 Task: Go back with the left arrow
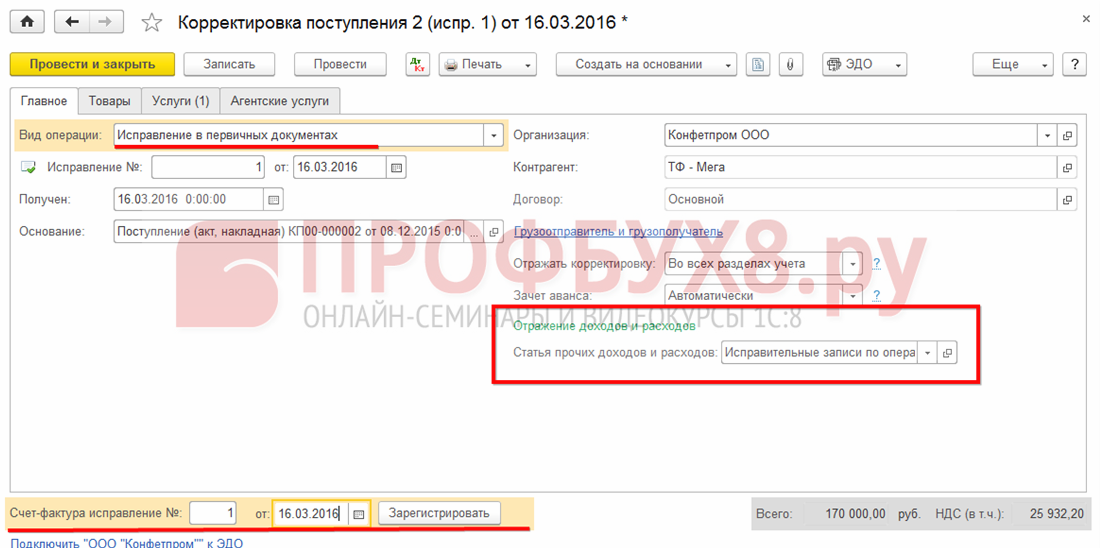pyautogui.click(x=72, y=21)
